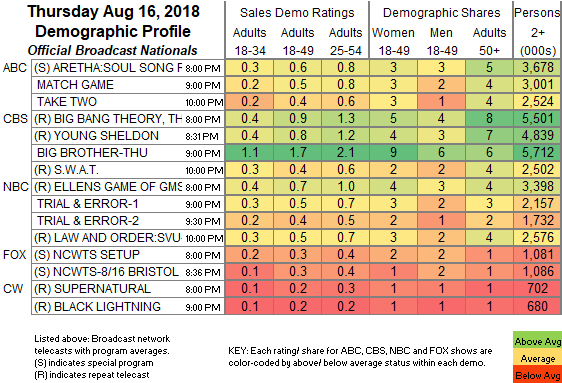
Task: Click the (R) BLACK LIGHTNING program name
Action: tap(97, 306)
